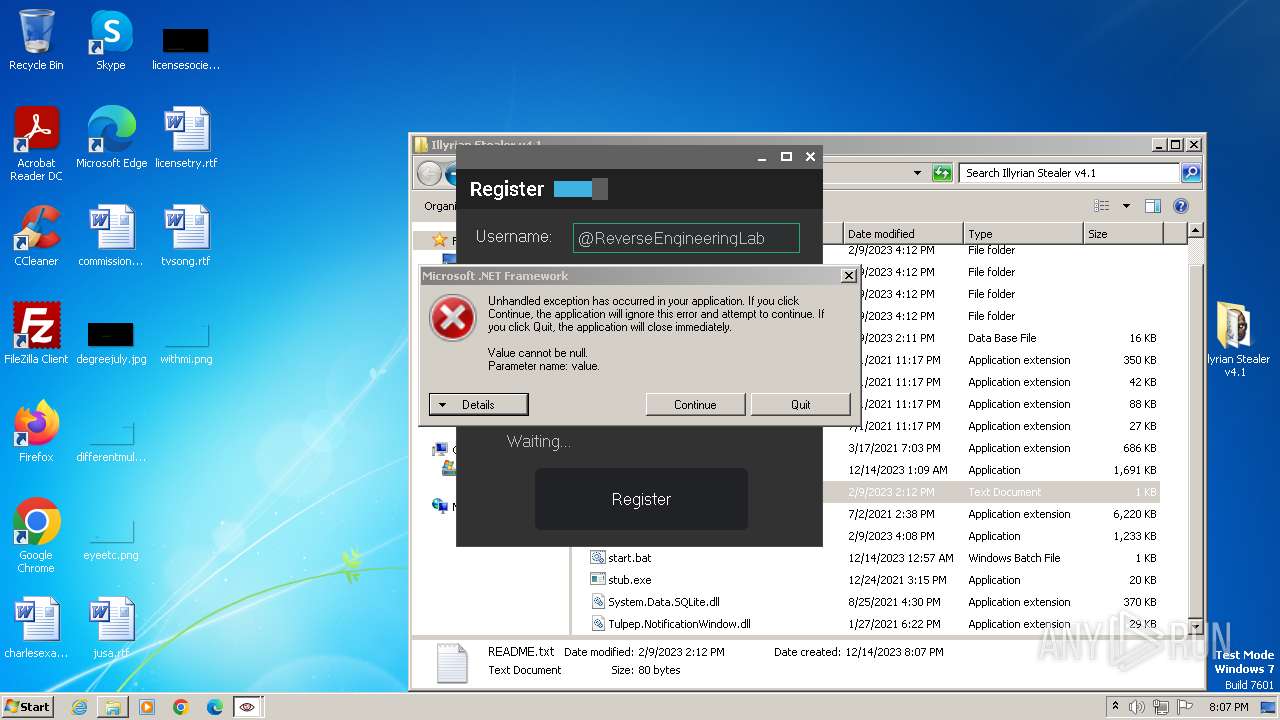Screen dimensions: 1280x720
Task: Click the Username input field
Action: tap(686, 238)
